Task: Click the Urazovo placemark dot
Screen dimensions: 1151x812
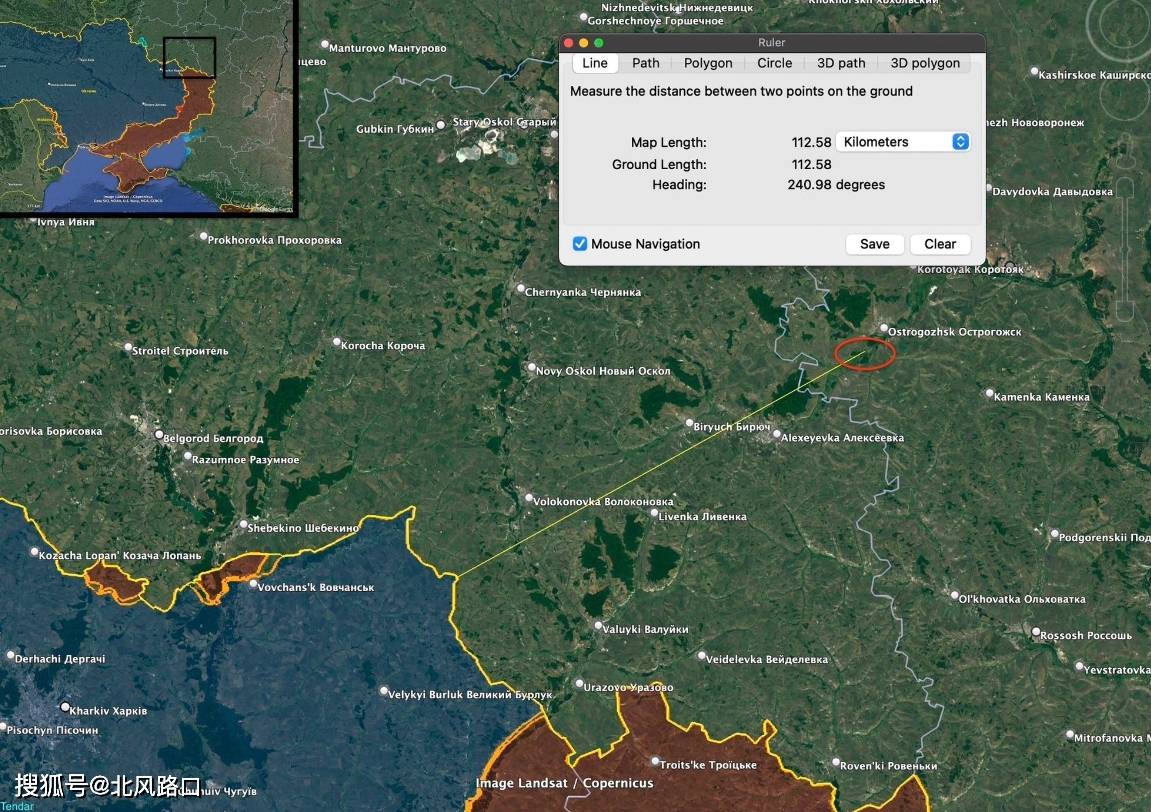Action: 579,684
